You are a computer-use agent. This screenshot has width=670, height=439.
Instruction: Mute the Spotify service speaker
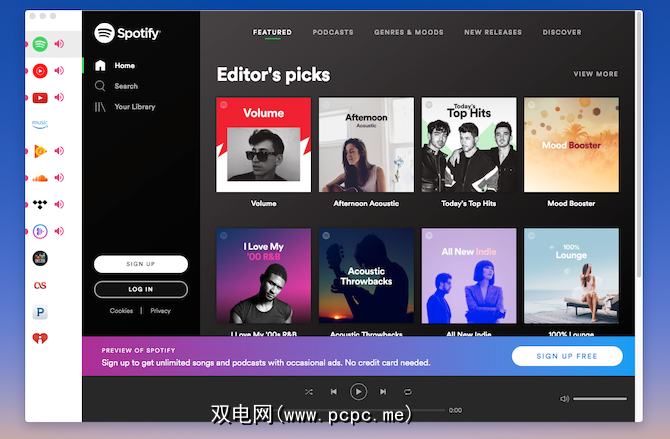(59, 44)
